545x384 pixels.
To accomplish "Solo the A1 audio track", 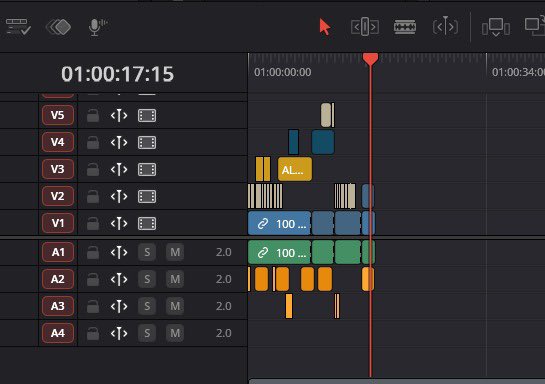I will coord(147,252).
